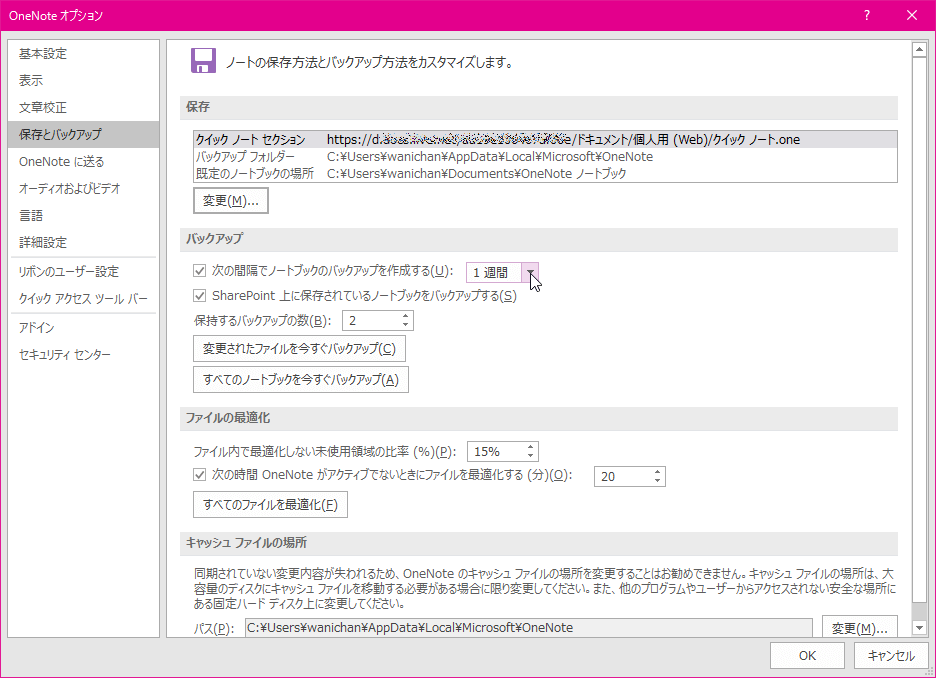Select the バックアップ フォルダー row

545,156
